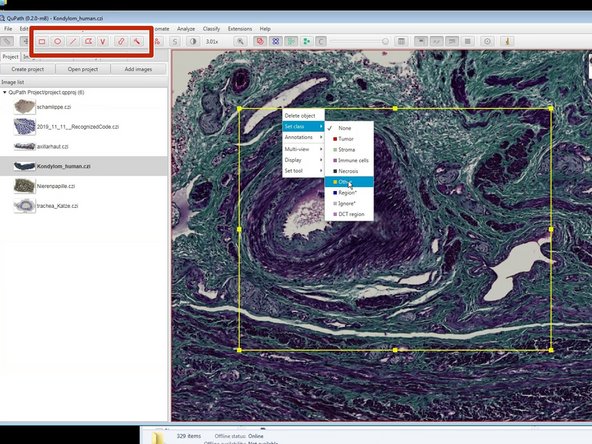The height and width of the screenshot is (444, 592).
Task: Open the measurement table icon
Action: 401,42
